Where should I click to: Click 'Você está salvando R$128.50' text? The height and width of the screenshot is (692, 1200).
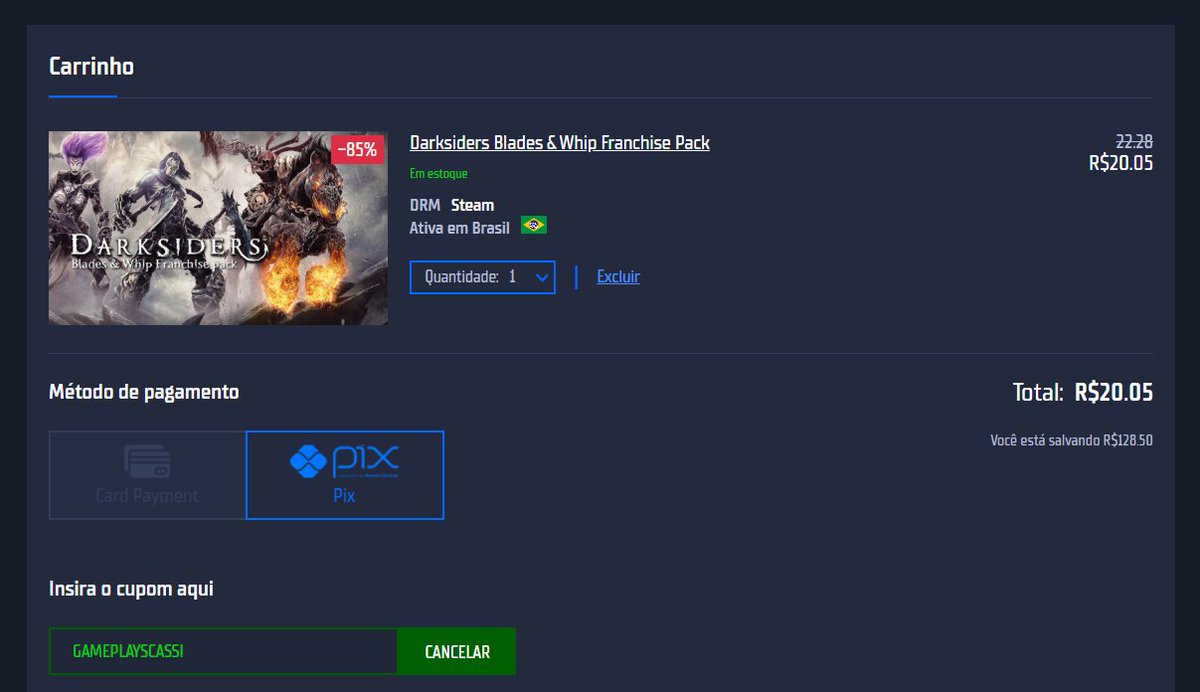tap(1071, 440)
